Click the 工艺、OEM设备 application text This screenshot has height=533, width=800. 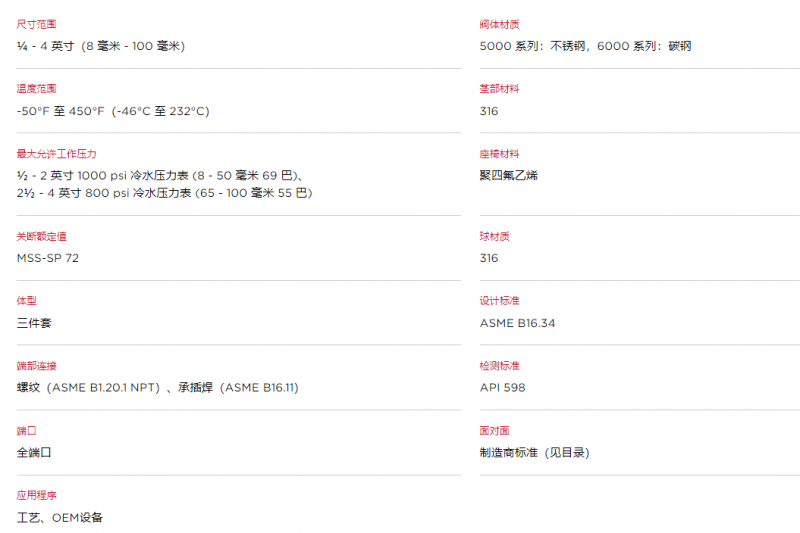click(60, 518)
